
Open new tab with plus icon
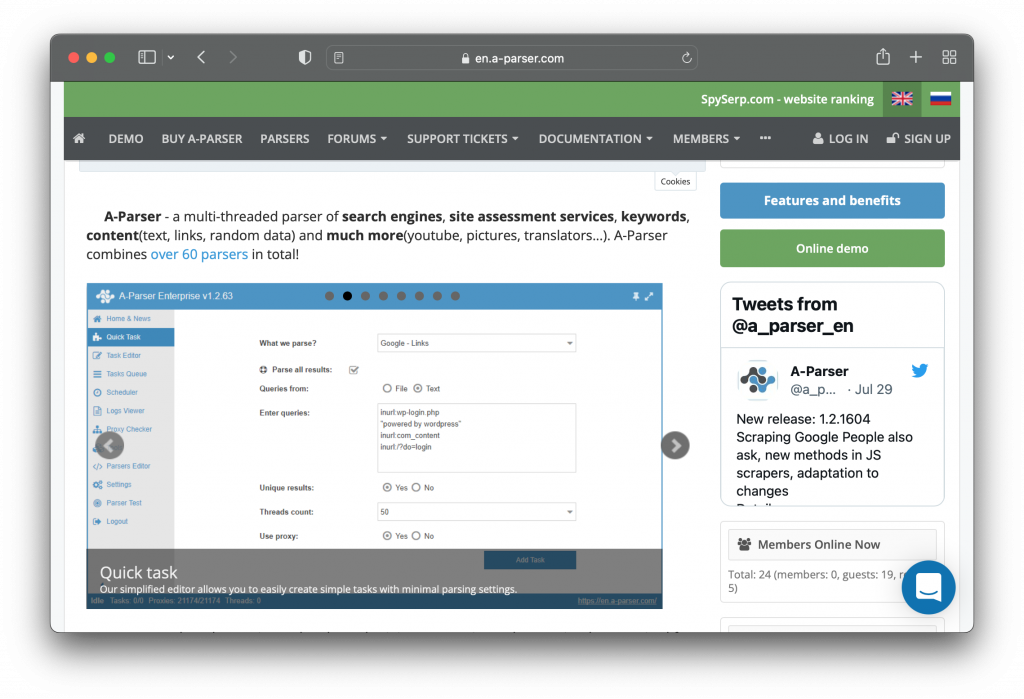coord(916,57)
